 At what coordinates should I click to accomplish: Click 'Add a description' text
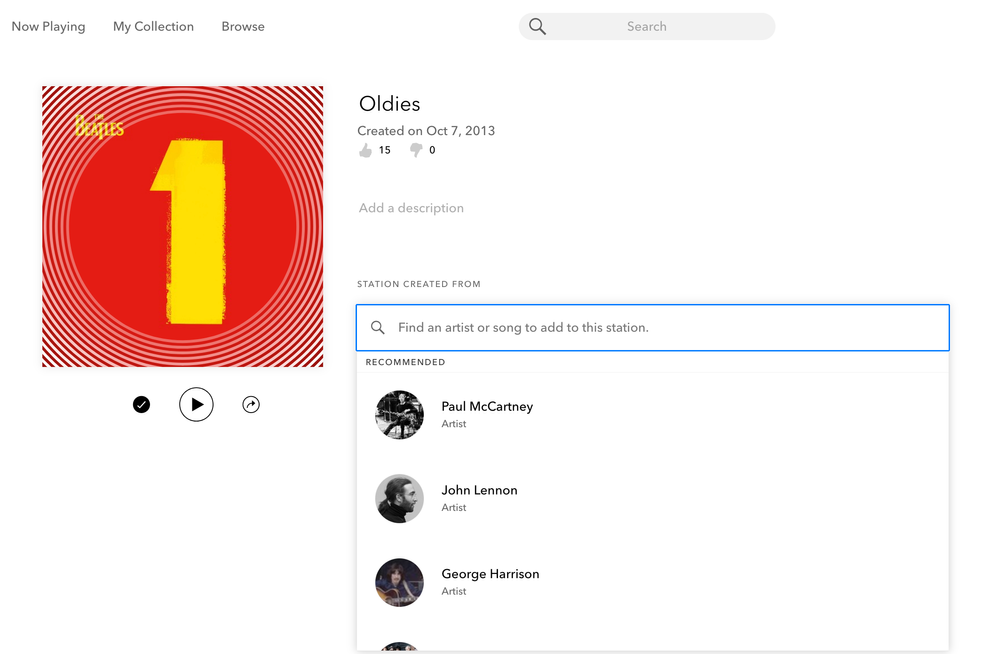[411, 208]
